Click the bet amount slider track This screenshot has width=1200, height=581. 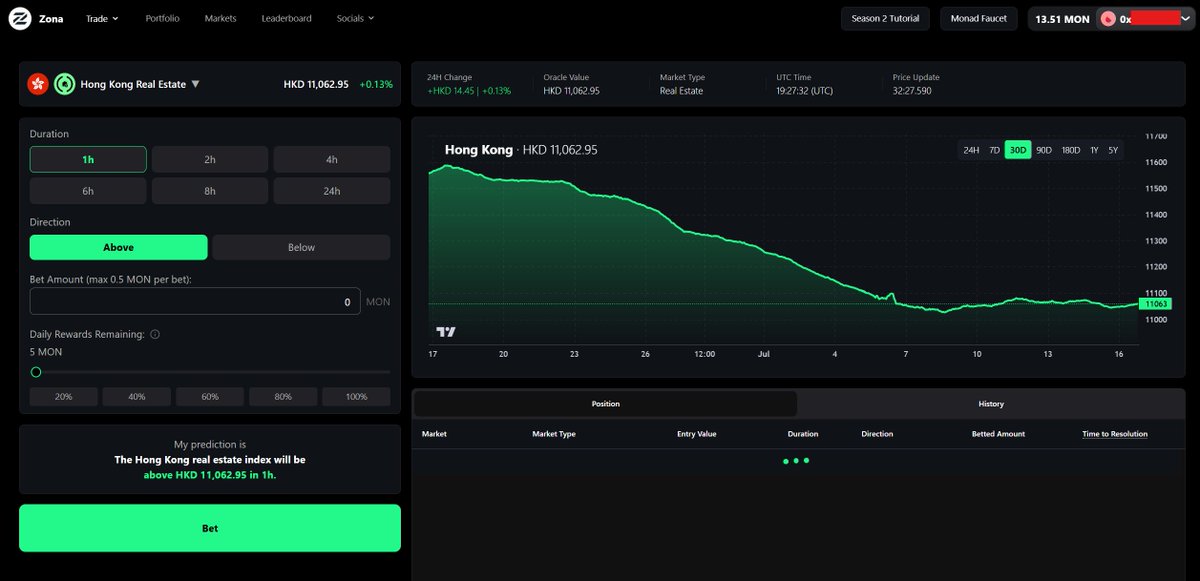(210, 372)
